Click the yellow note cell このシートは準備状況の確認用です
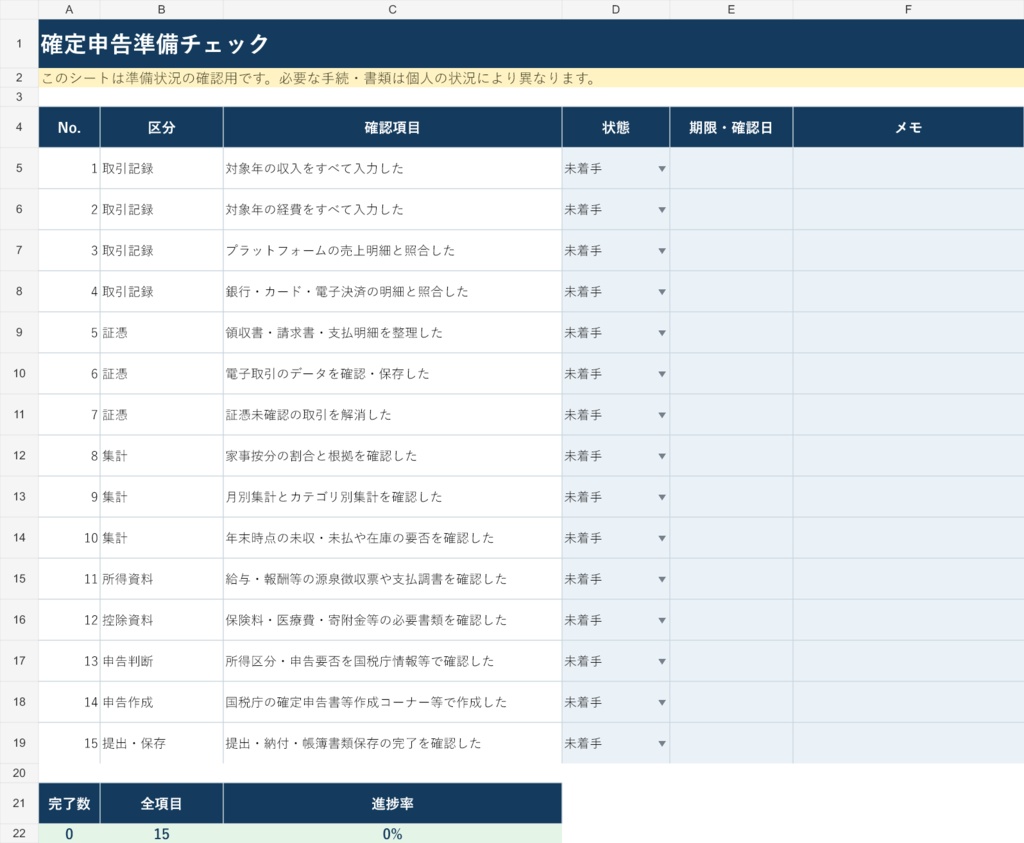 [531, 78]
